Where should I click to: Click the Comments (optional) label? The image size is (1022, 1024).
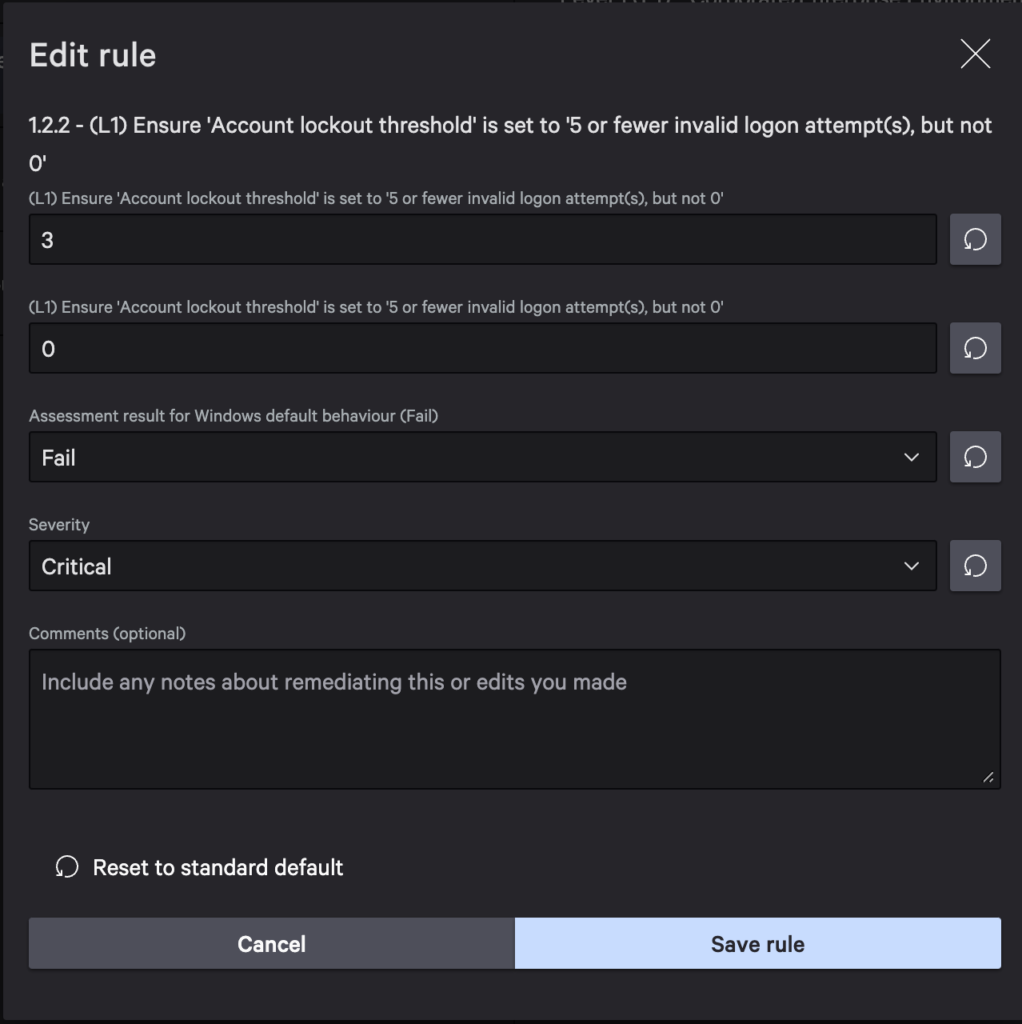point(107,633)
